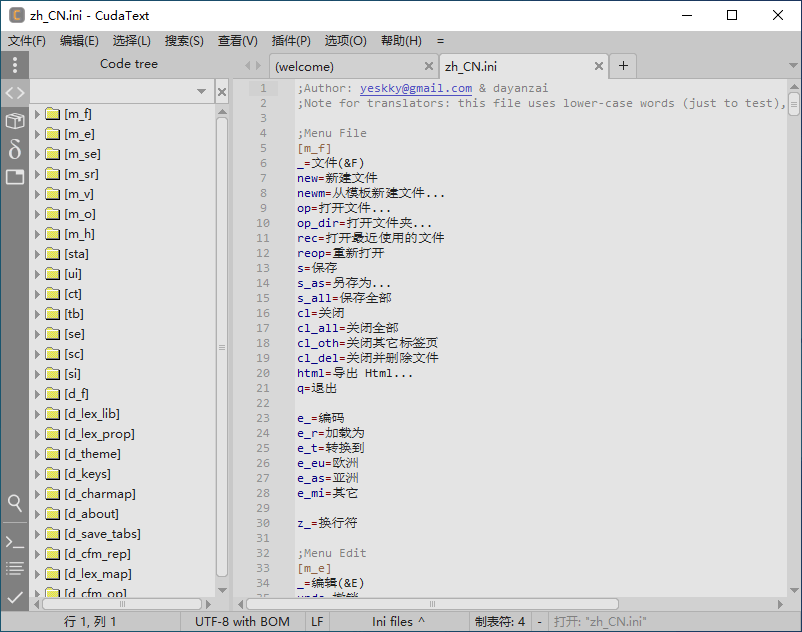Close the zh_CN.ini tab
The width and height of the screenshot is (802, 632).
coord(598,66)
